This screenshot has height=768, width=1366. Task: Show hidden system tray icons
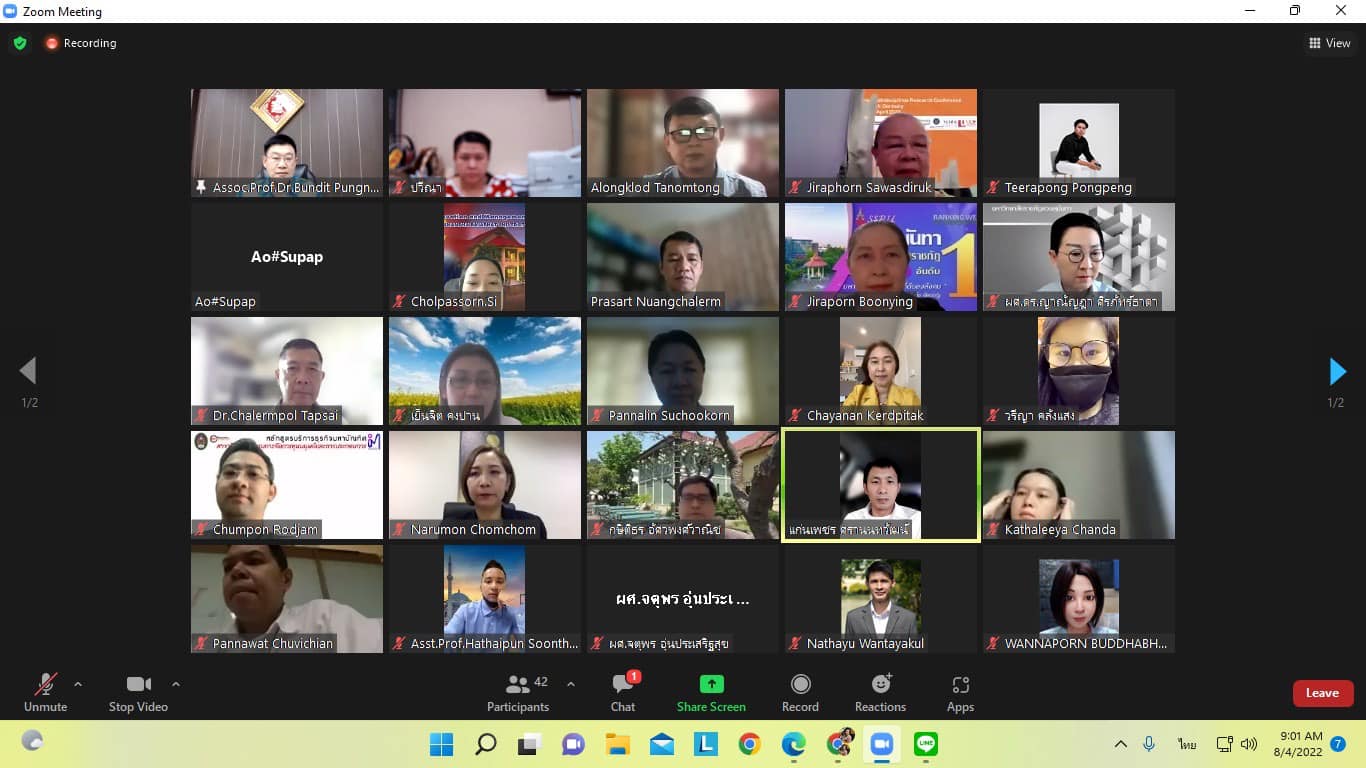click(x=1121, y=744)
